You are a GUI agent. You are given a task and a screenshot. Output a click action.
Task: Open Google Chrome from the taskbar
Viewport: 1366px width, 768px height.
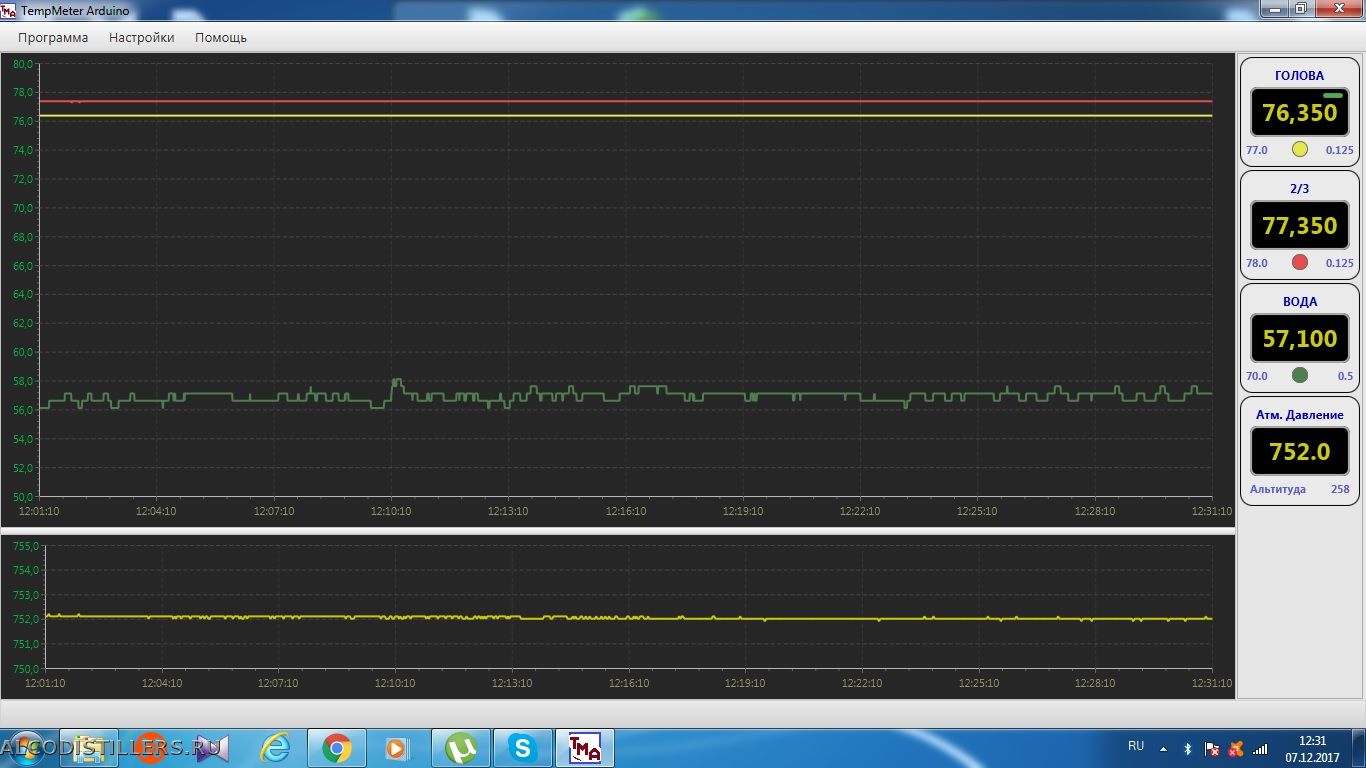point(336,748)
